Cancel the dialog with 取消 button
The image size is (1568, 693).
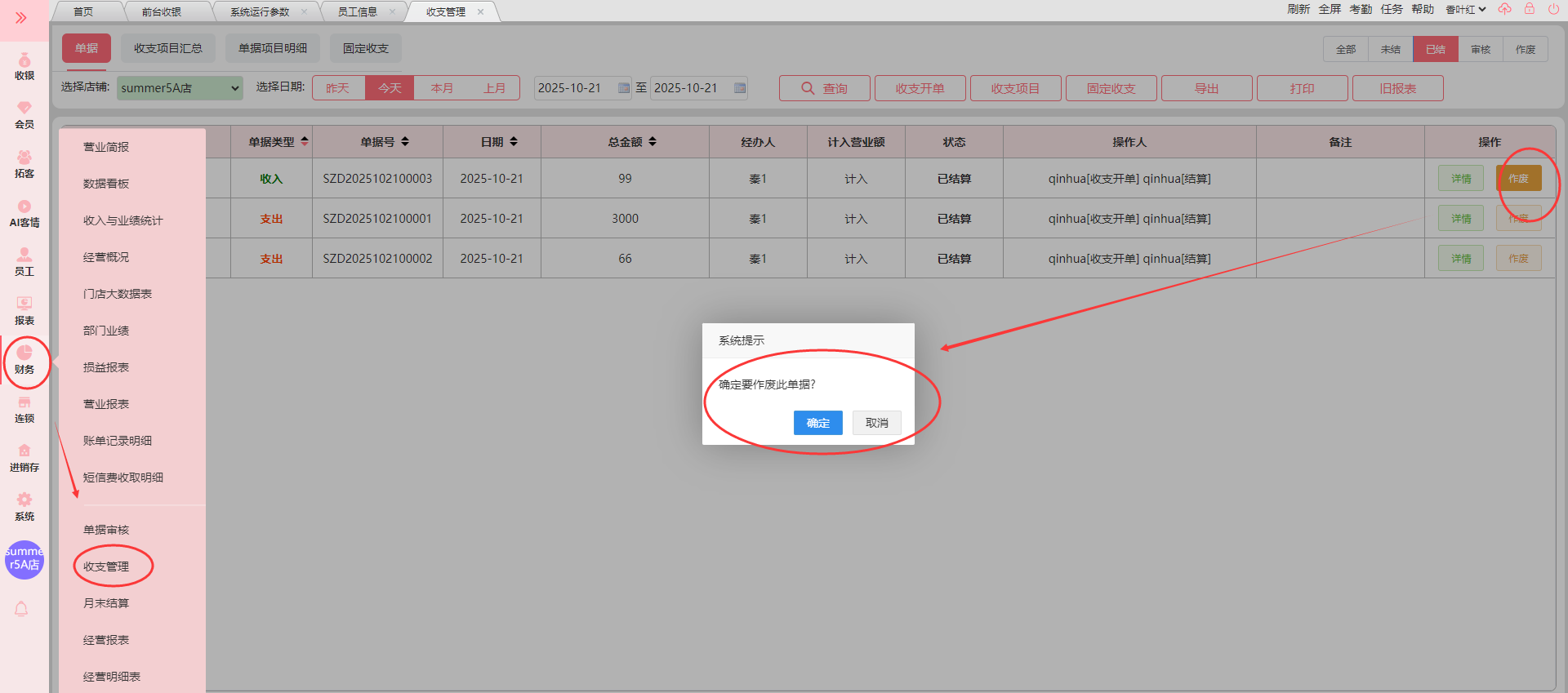(876, 423)
